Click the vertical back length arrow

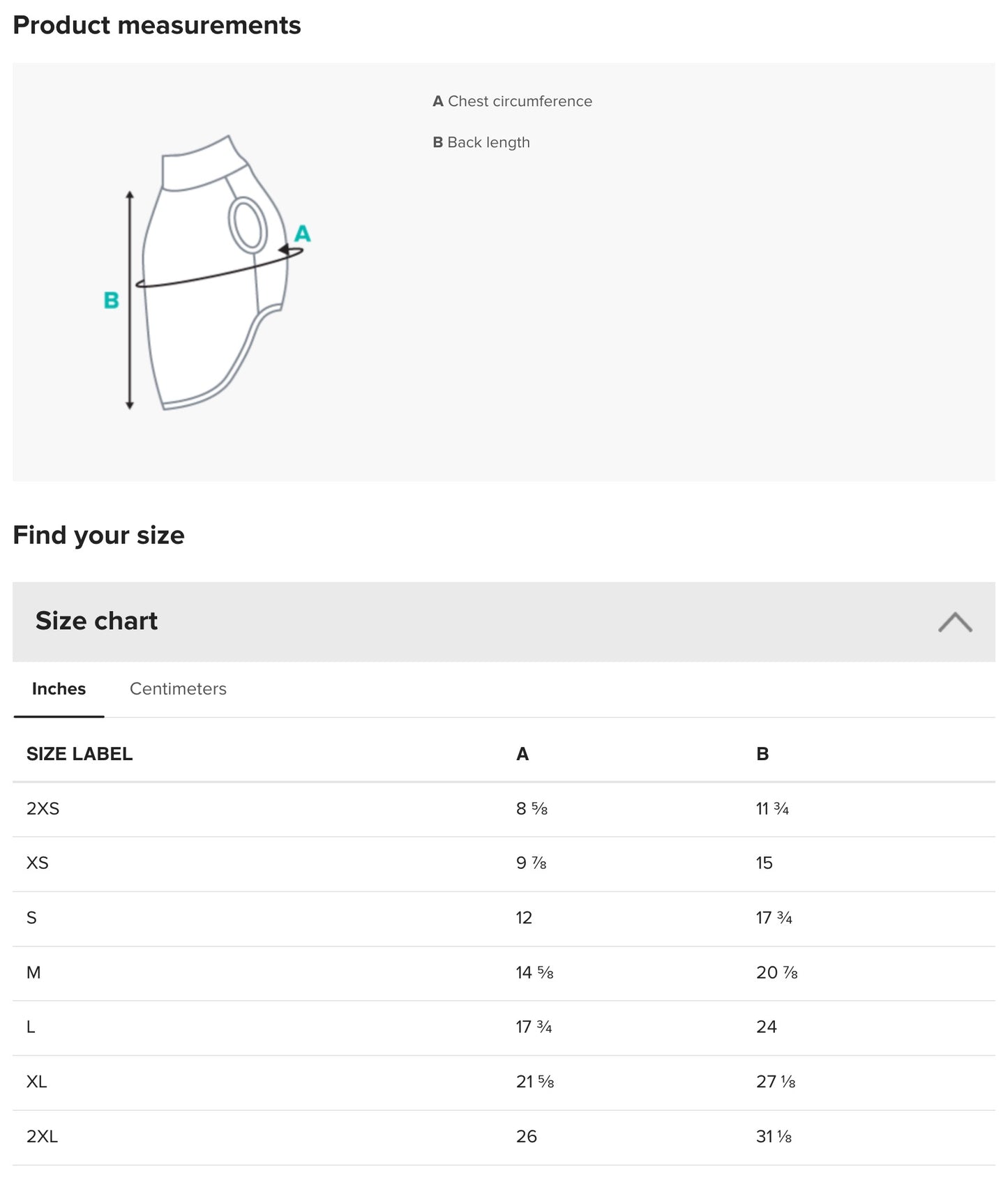[x=130, y=349]
